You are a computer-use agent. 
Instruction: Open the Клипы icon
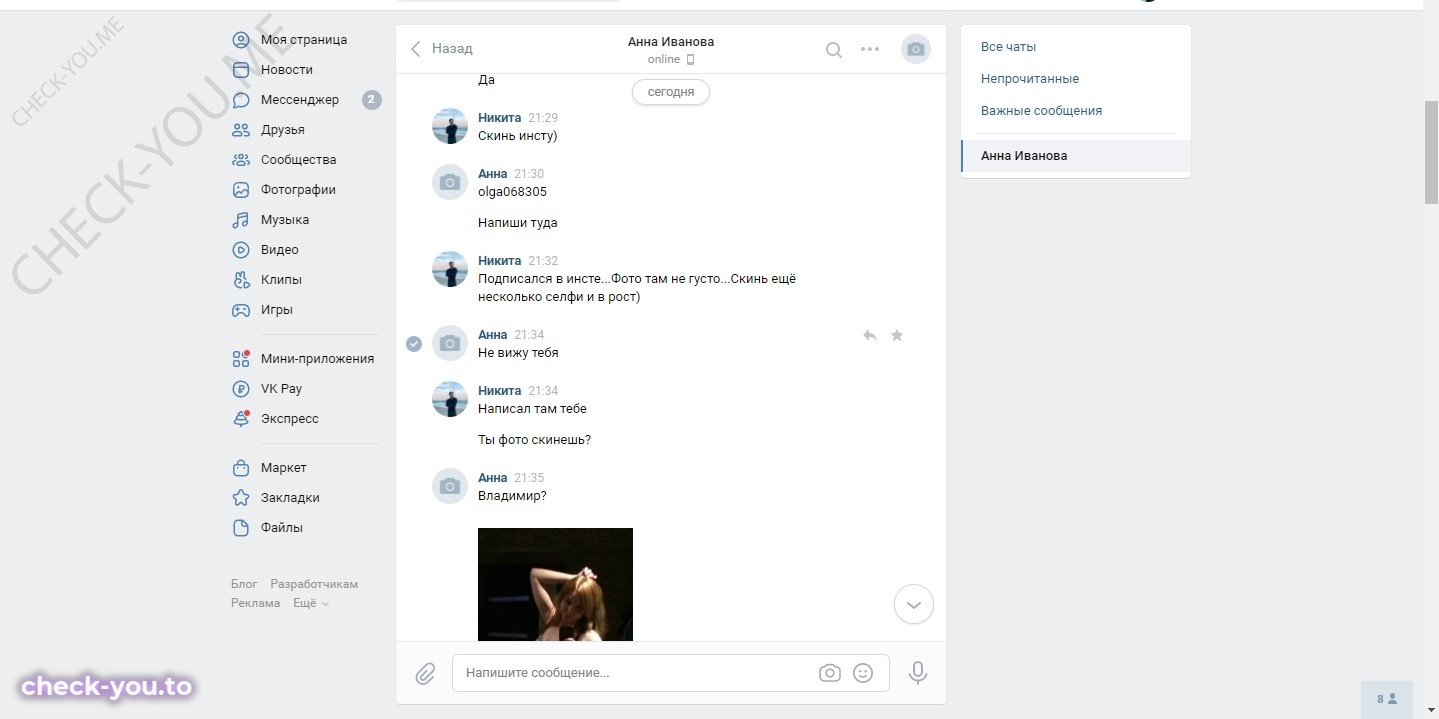point(241,280)
